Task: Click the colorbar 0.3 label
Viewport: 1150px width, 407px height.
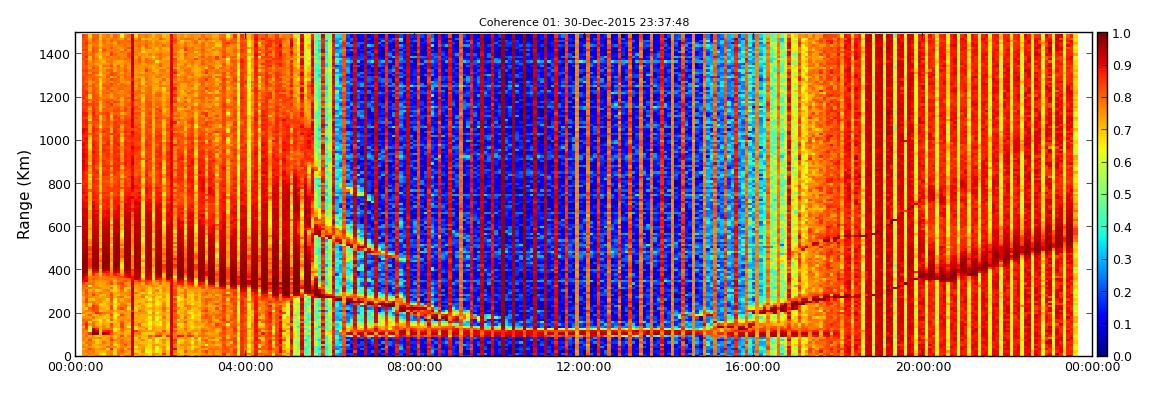Action: pos(1123,260)
